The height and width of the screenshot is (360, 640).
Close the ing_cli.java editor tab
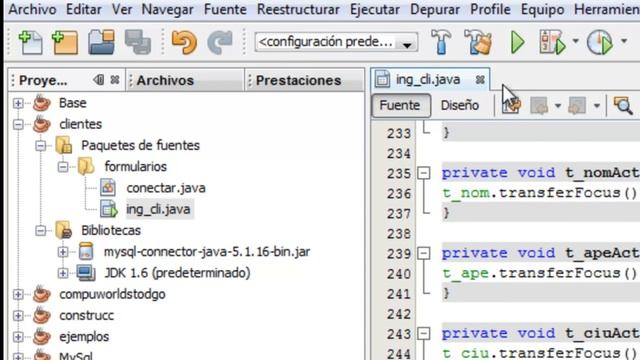(480, 80)
